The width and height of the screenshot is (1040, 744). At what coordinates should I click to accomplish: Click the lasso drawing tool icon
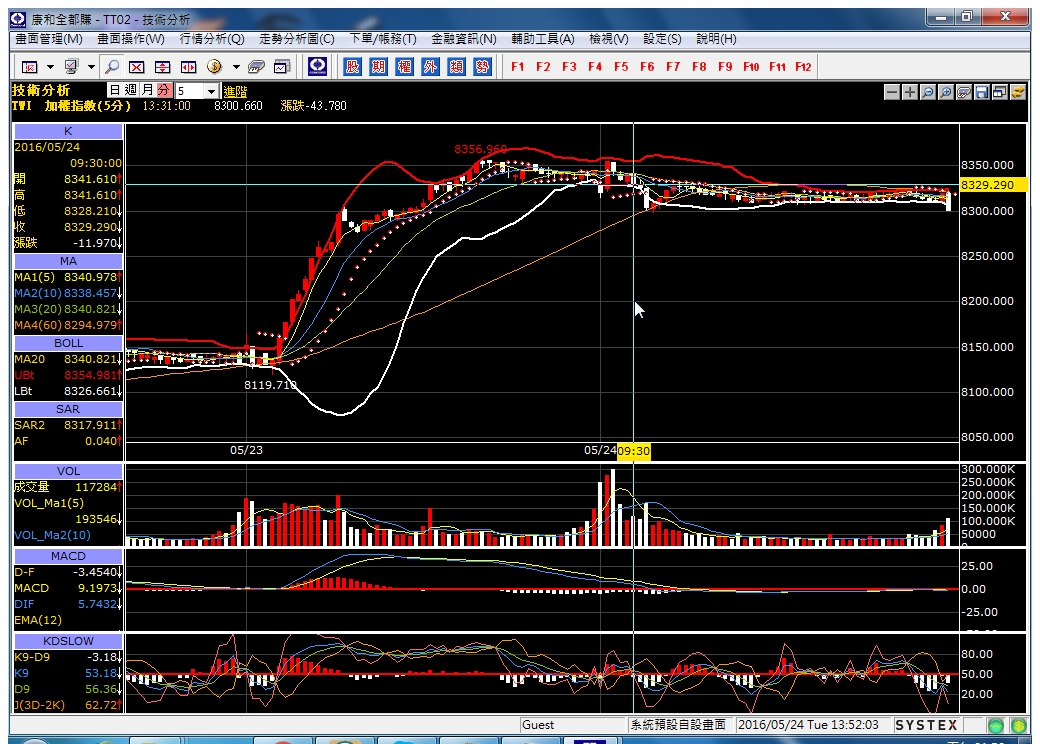pyautogui.click(x=964, y=92)
